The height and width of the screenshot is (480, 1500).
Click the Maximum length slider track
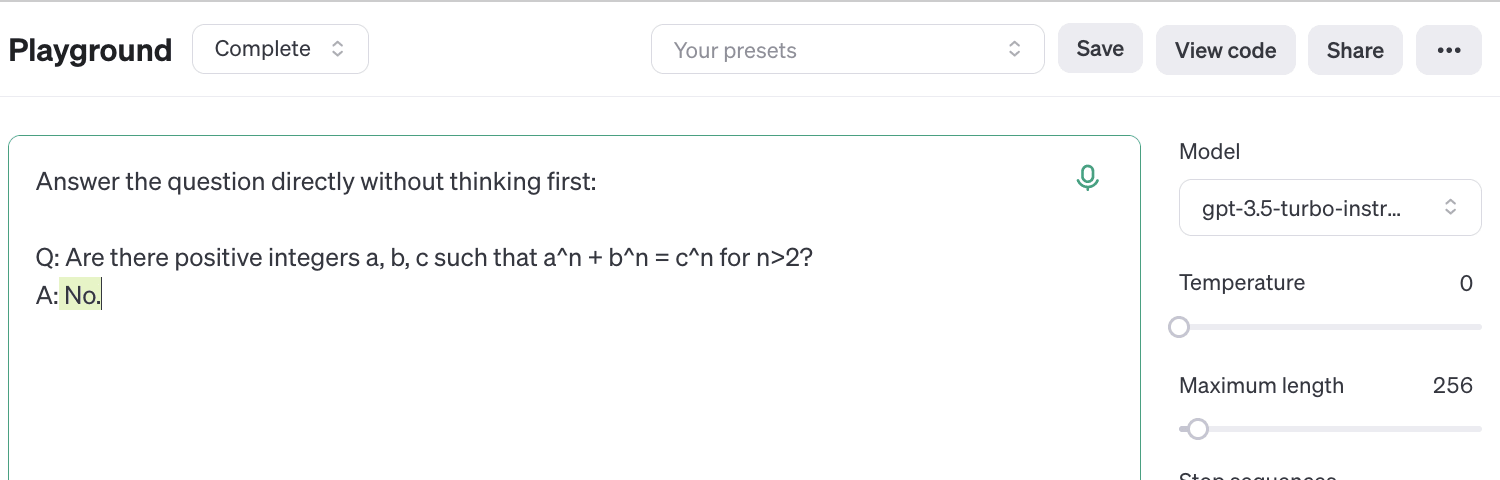click(x=1340, y=429)
